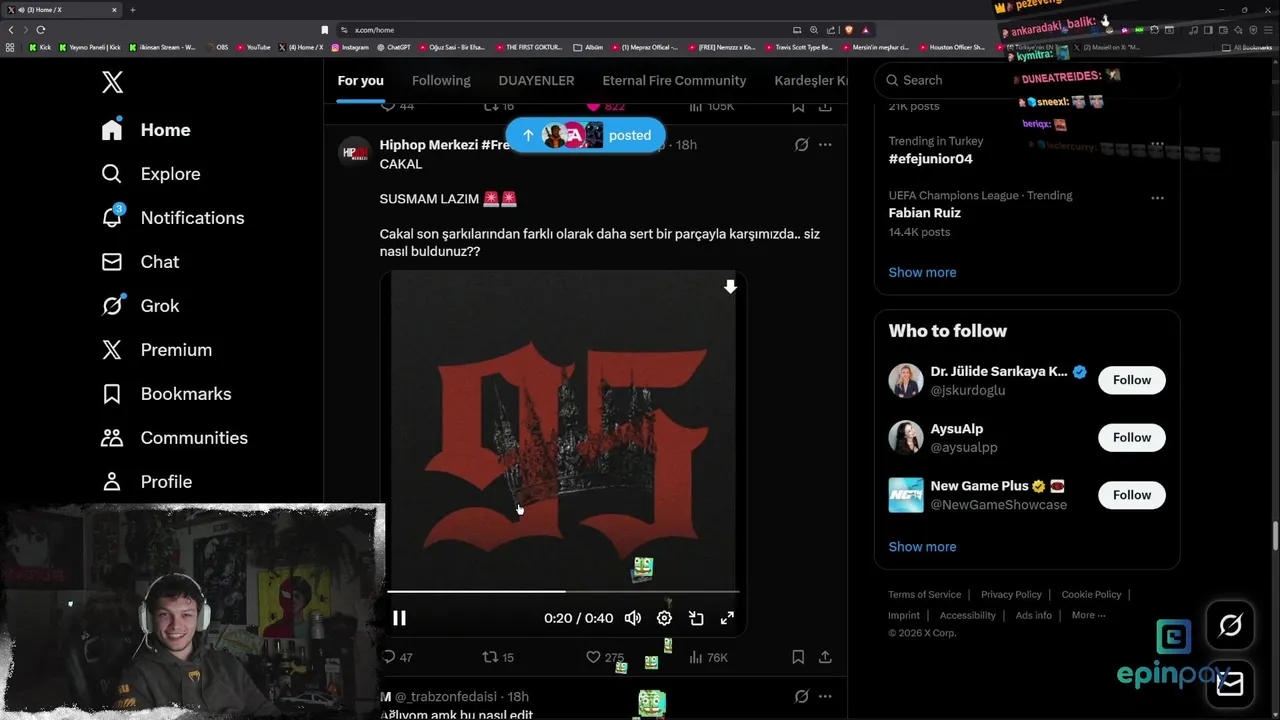The width and height of the screenshot is (1280, 720).
Task: Click Grok icon on _trabzonfedaisi post
Action: click(x=801, y=697)
